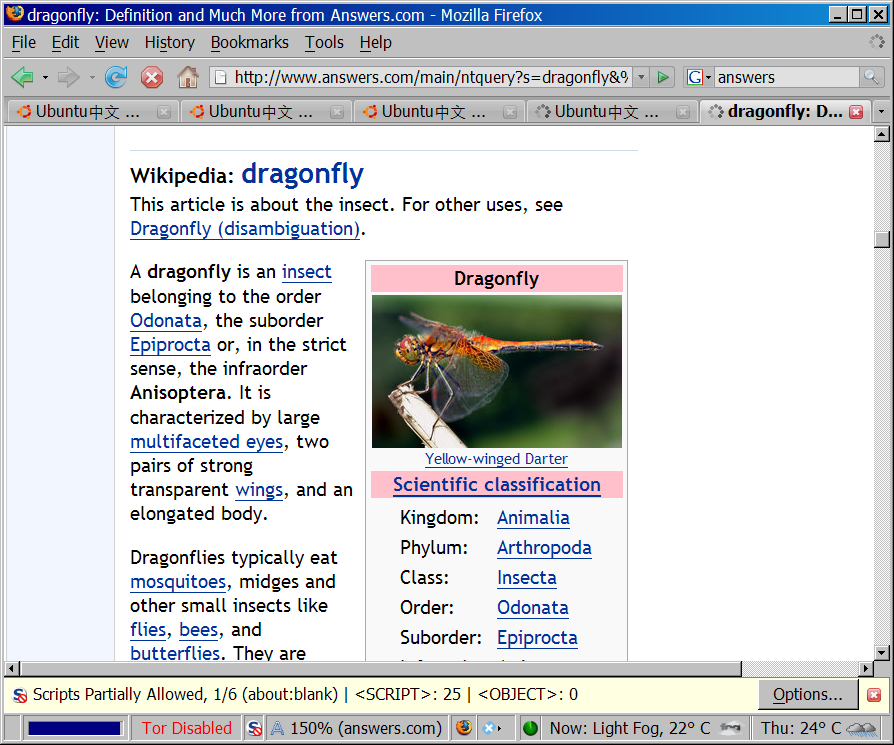
Task: Follow the bees link
Action: click(199, 630)
